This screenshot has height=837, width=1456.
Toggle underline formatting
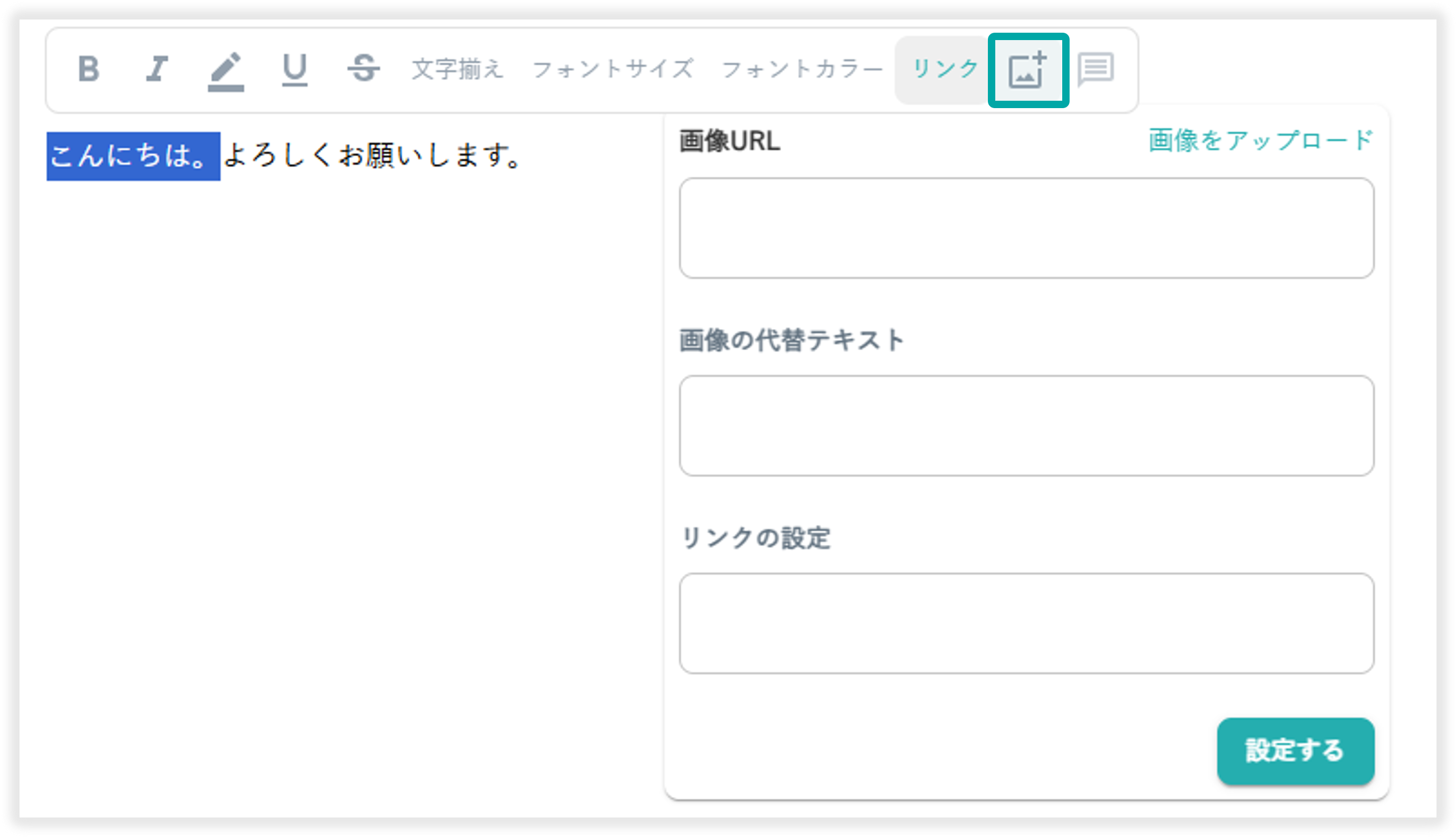click(x=294, y=70)
